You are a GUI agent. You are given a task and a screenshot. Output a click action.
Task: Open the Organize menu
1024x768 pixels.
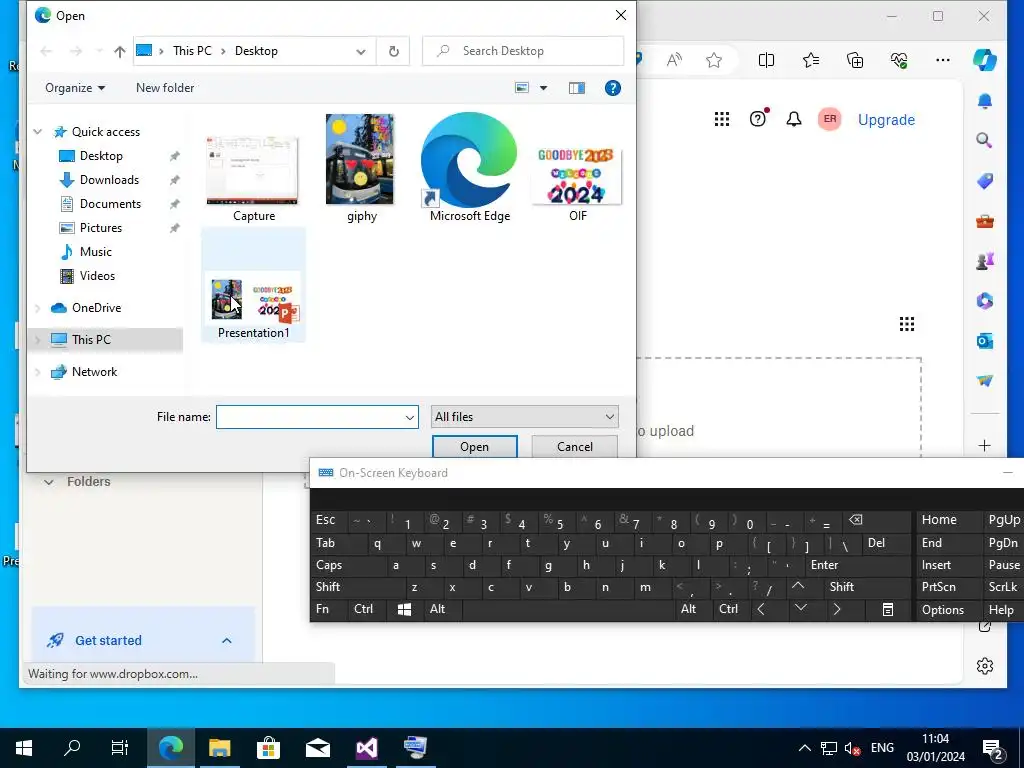74,88
